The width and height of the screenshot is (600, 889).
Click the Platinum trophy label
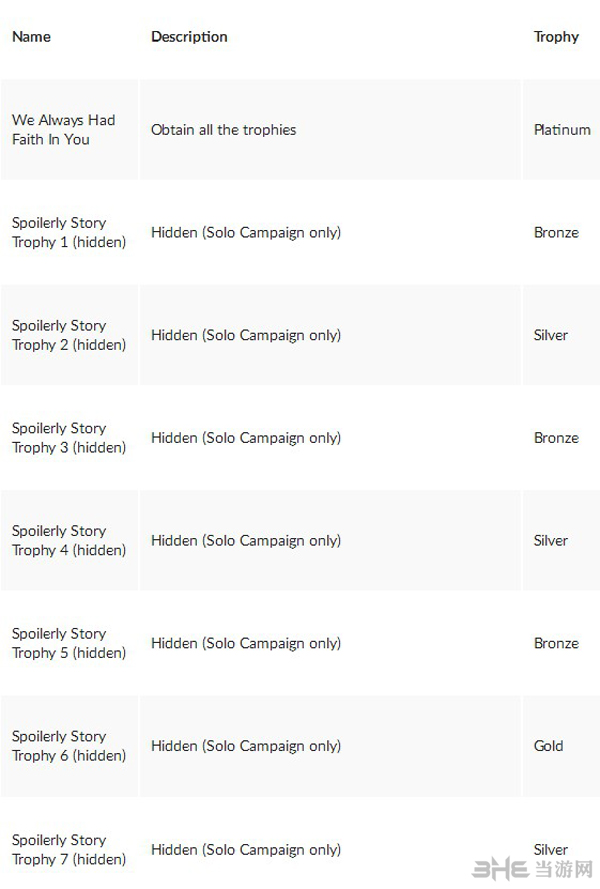[562, 130]
